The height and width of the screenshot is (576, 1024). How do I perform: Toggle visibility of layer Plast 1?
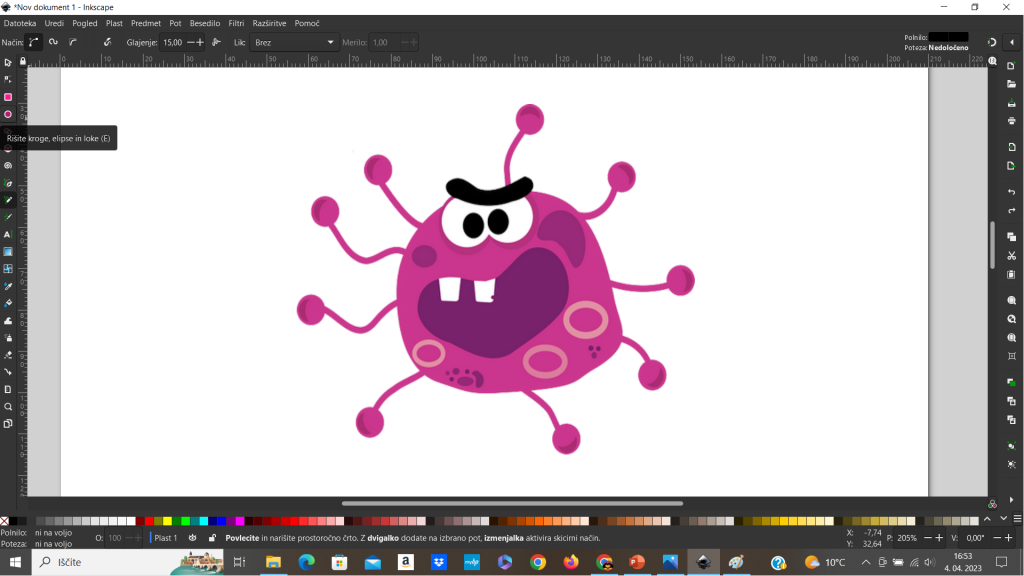193,538
